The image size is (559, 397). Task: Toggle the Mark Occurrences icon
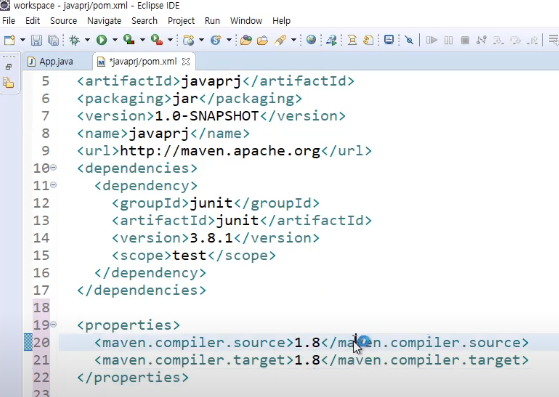(352, 40)
